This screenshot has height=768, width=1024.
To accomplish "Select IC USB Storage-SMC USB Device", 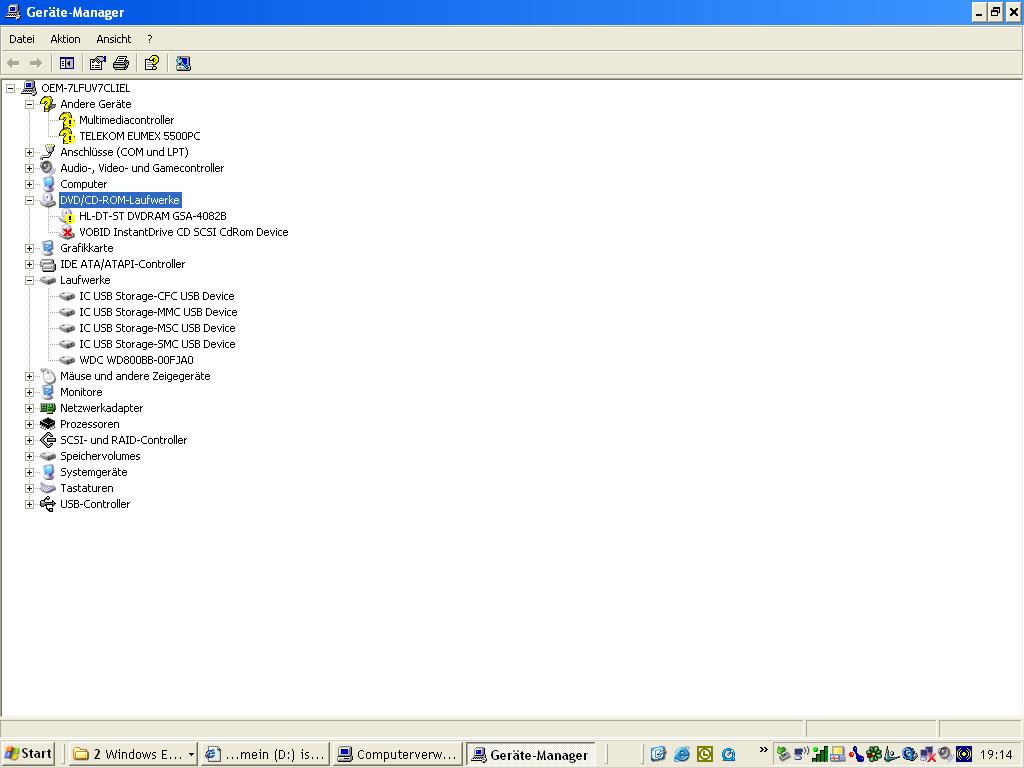I will 157,344.
